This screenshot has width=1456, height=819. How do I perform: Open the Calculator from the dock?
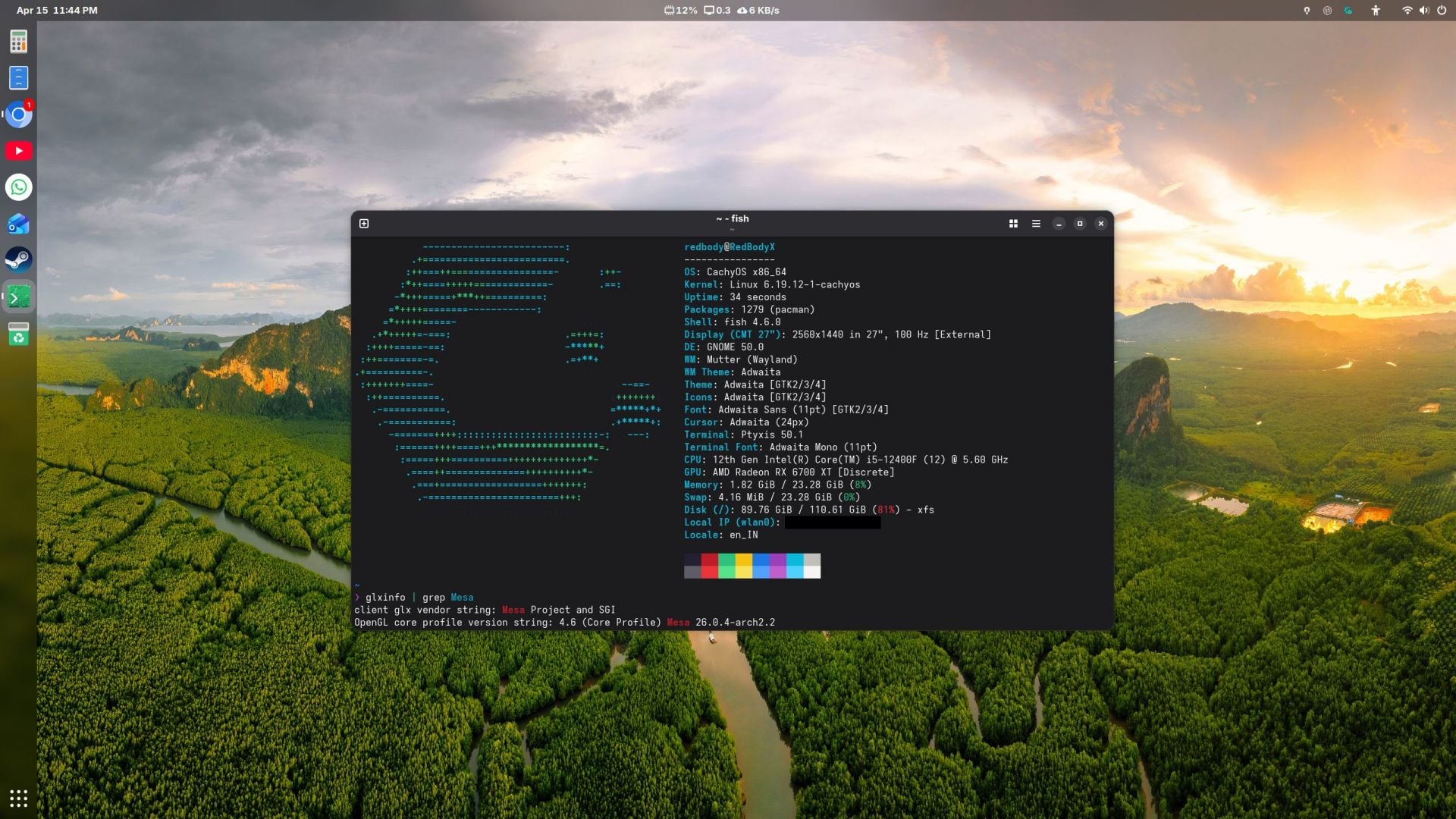pos(18,41)
